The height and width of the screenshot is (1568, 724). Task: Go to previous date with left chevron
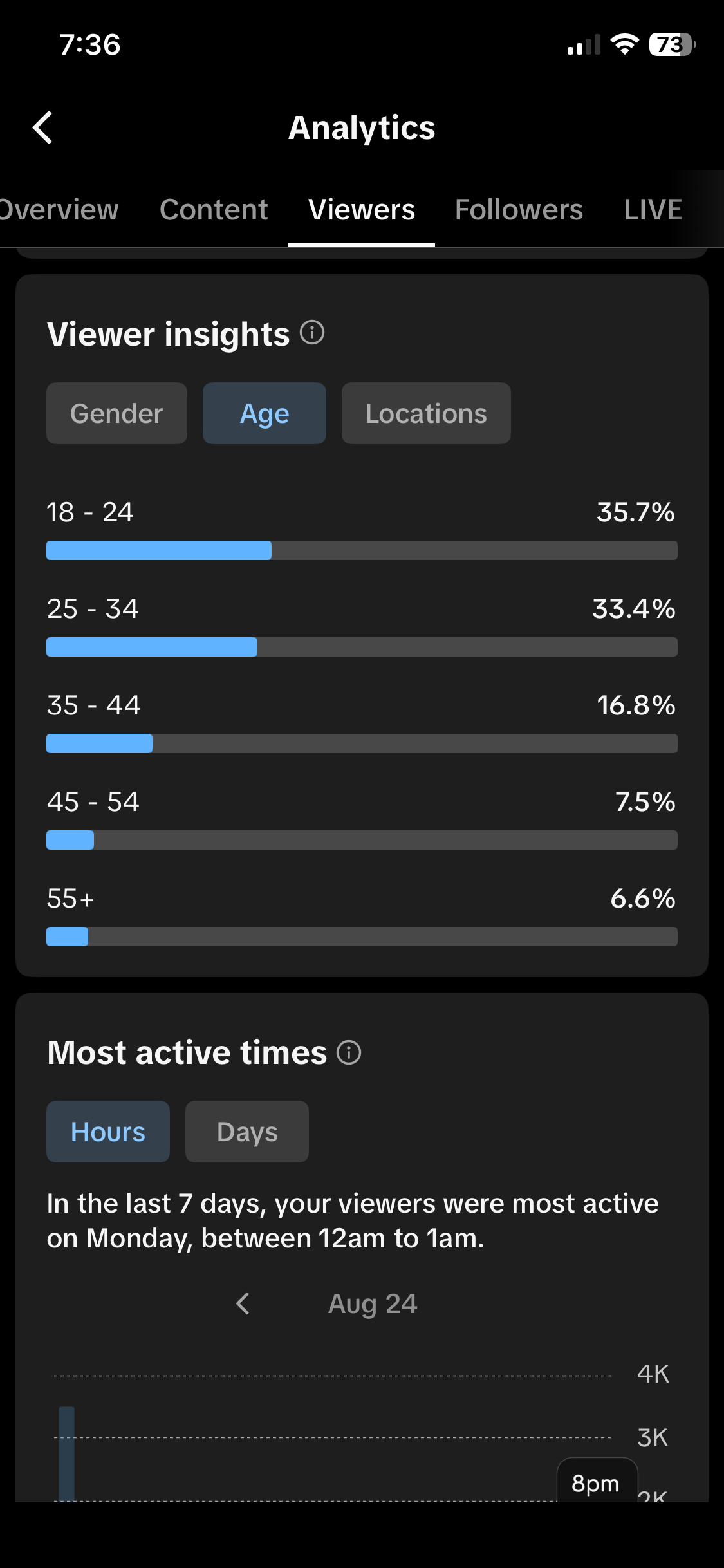(x=243, y=1303)
